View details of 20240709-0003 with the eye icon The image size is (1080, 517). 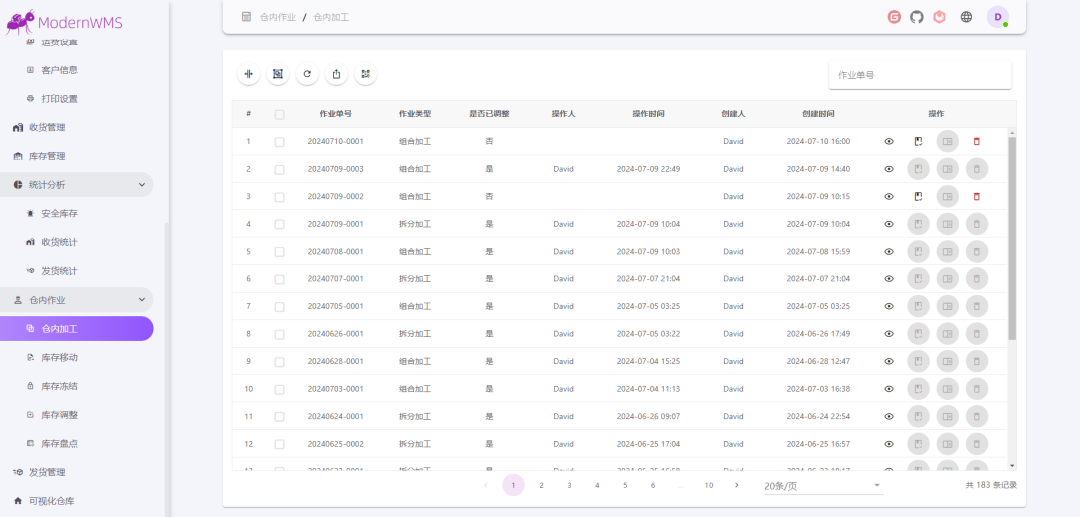pos(889,169)
